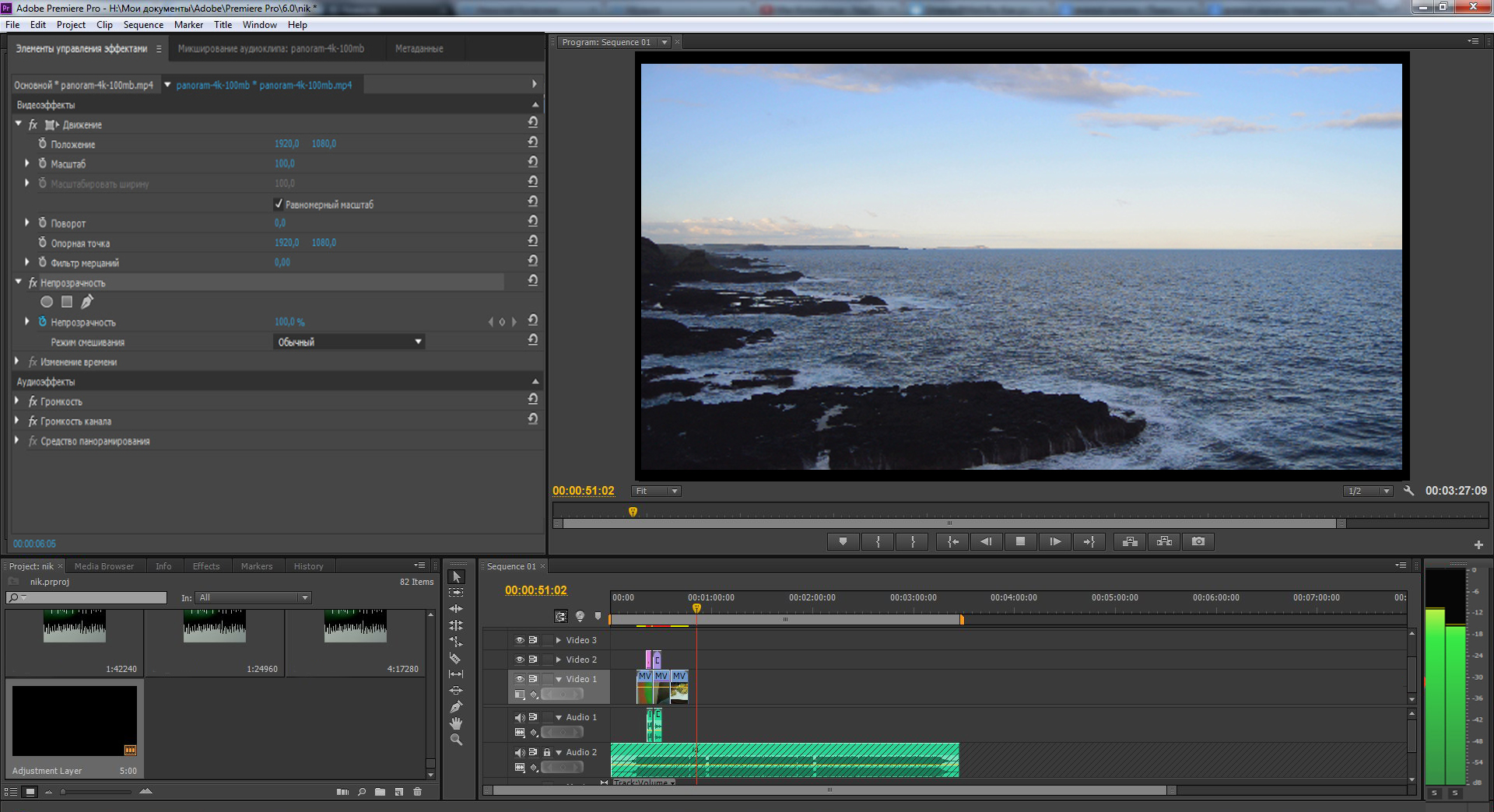The width and height of the screenshot is (1494, 812).
Task: Collapse the Движение effect group
Action: pos(19,124)
